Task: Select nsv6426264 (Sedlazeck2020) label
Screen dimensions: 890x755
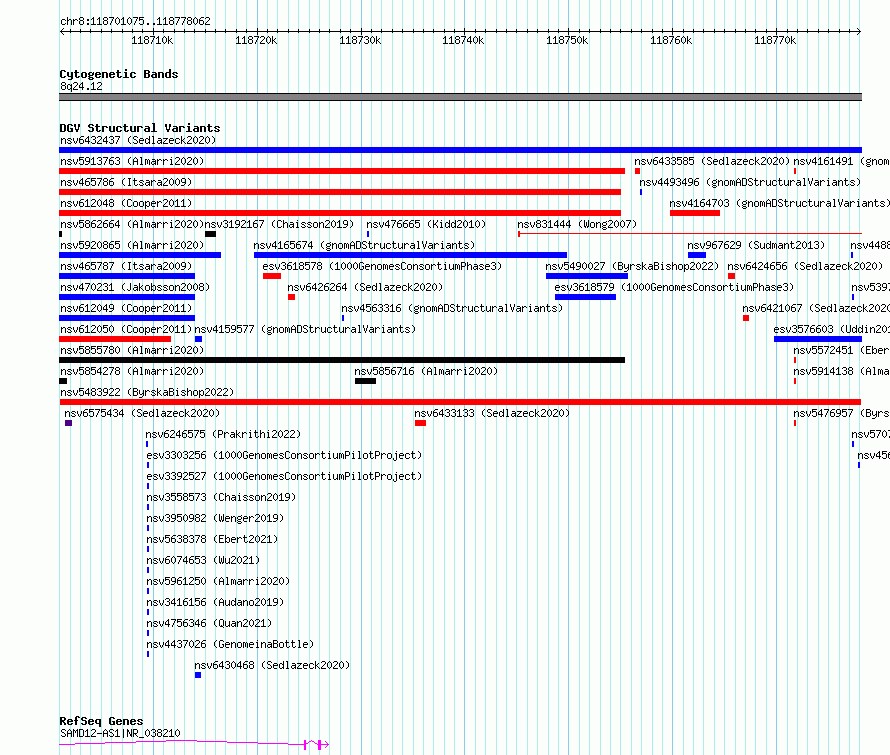Action: pos(365,287)
